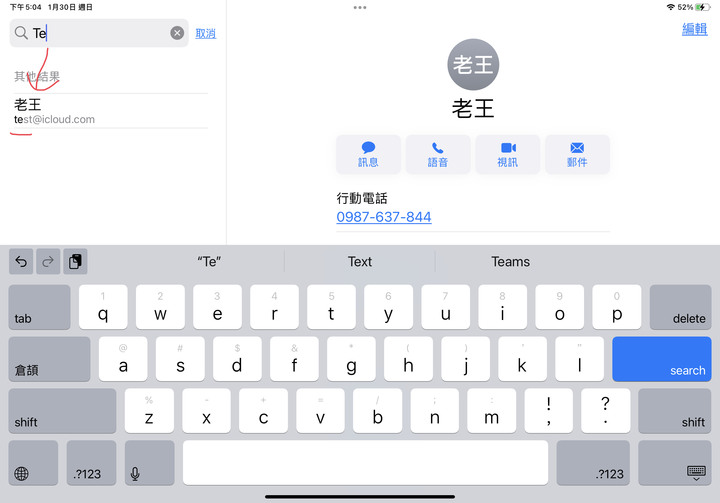This screenshot has width=720, height=503.
Task: Tap the p key
Action: click(x=617, y=307)
